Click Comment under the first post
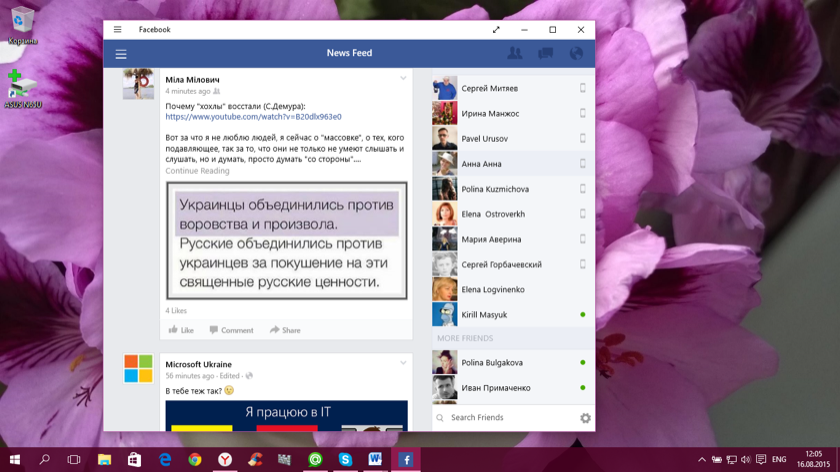The image size is (840, 472). (231, 330)
